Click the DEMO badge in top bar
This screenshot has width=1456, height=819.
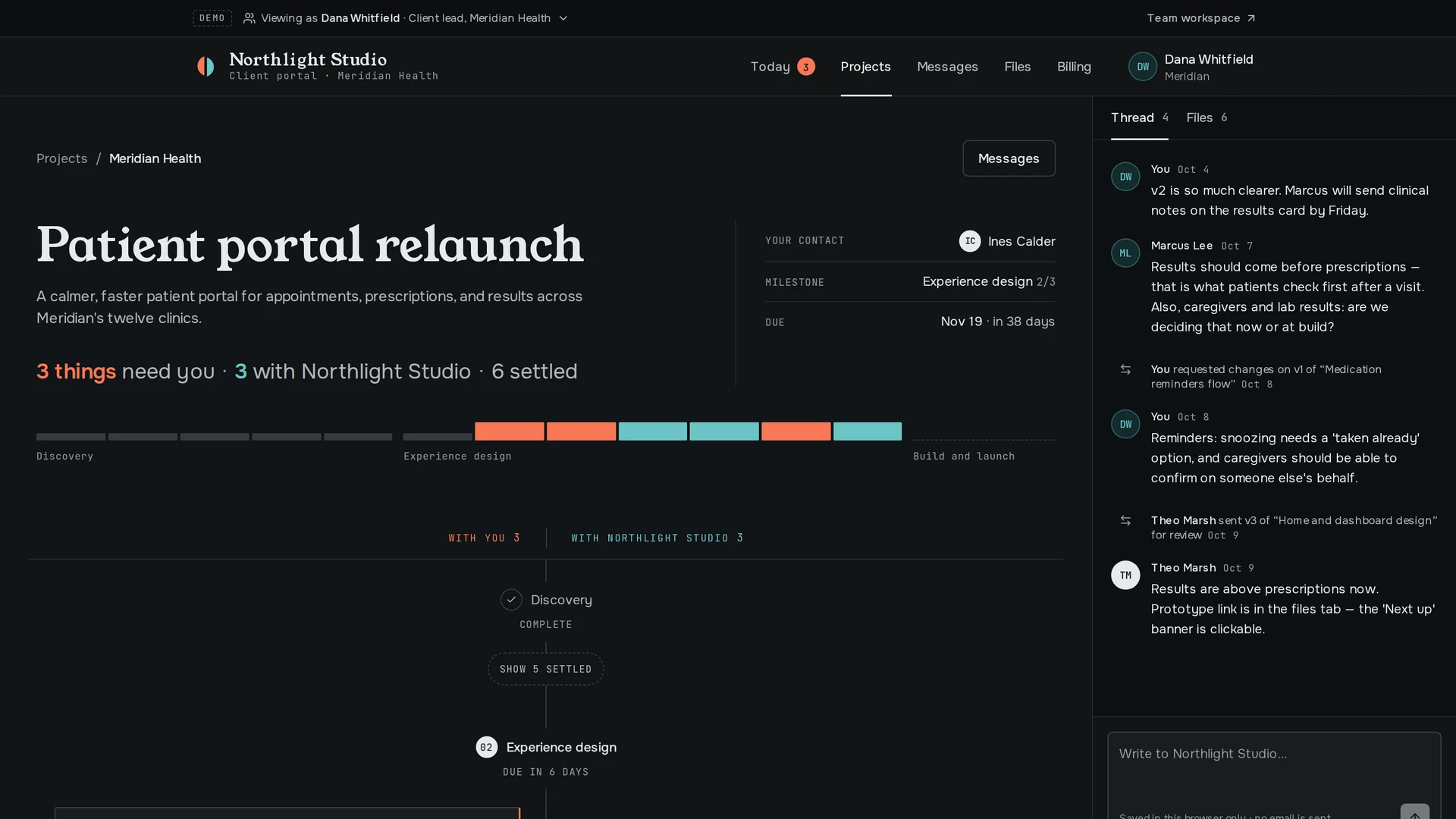[212, 18]
